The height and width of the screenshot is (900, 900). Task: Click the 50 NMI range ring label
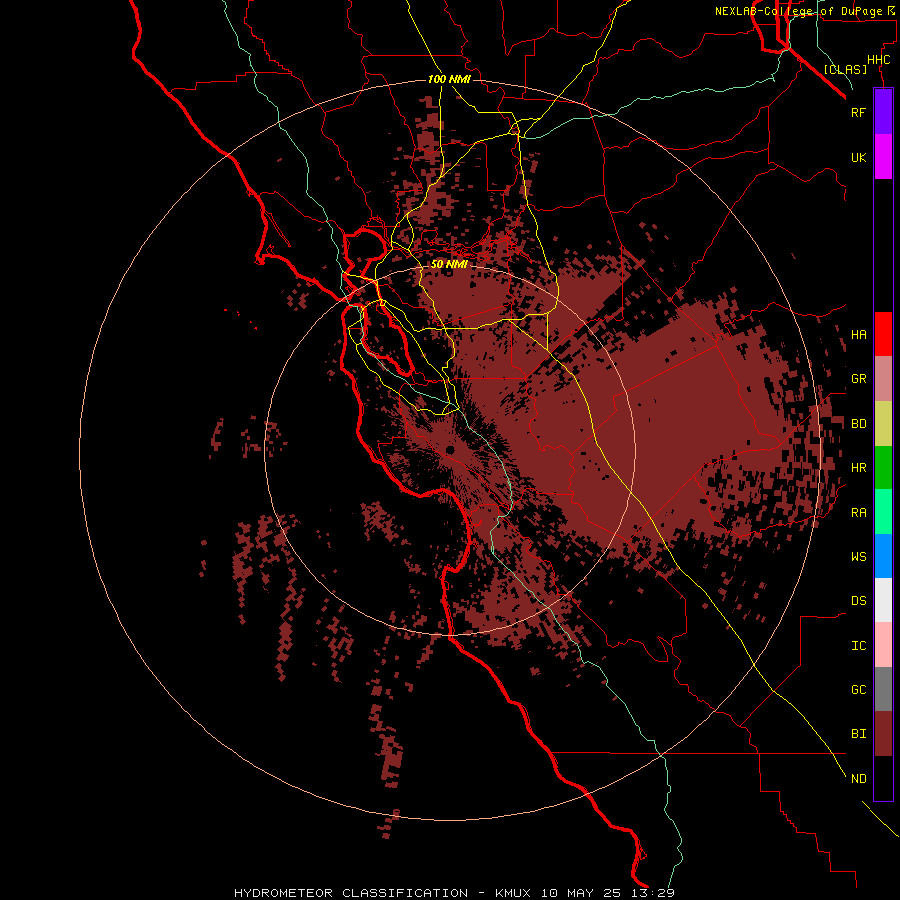pyautogui.click(x=449, y=264)
